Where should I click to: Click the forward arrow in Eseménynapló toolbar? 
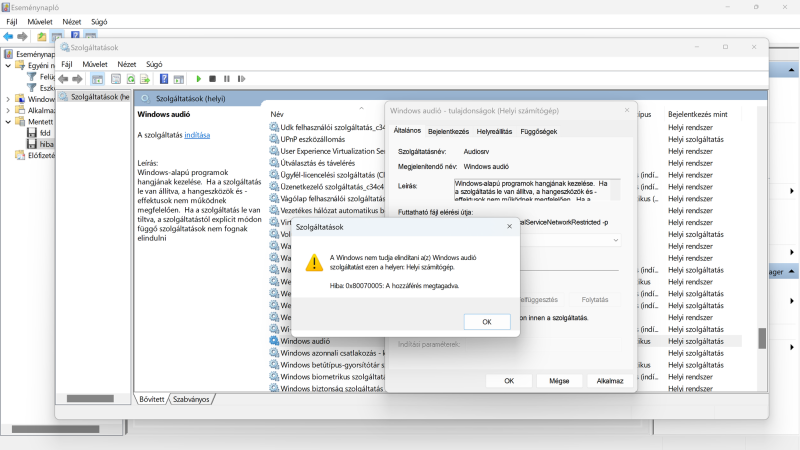(22, 36)
